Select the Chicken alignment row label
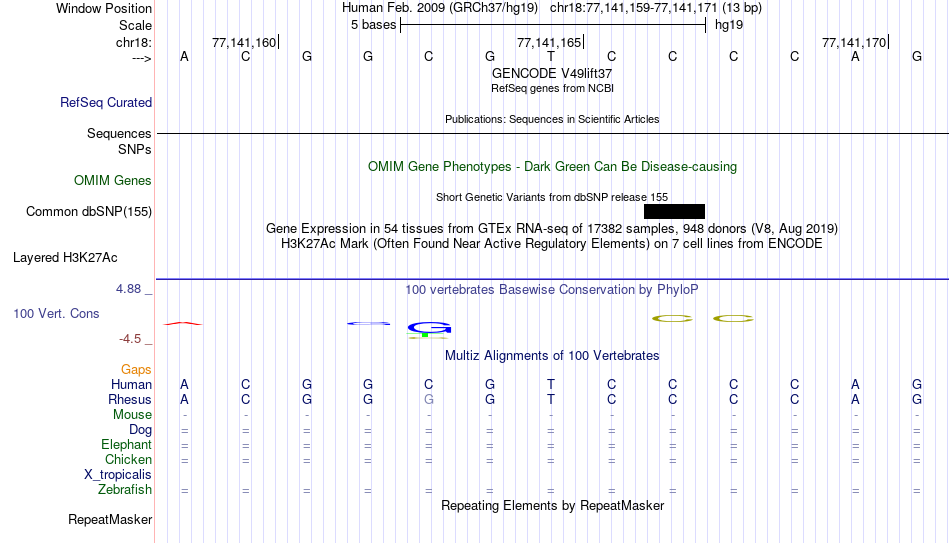 tap(128, 459)
